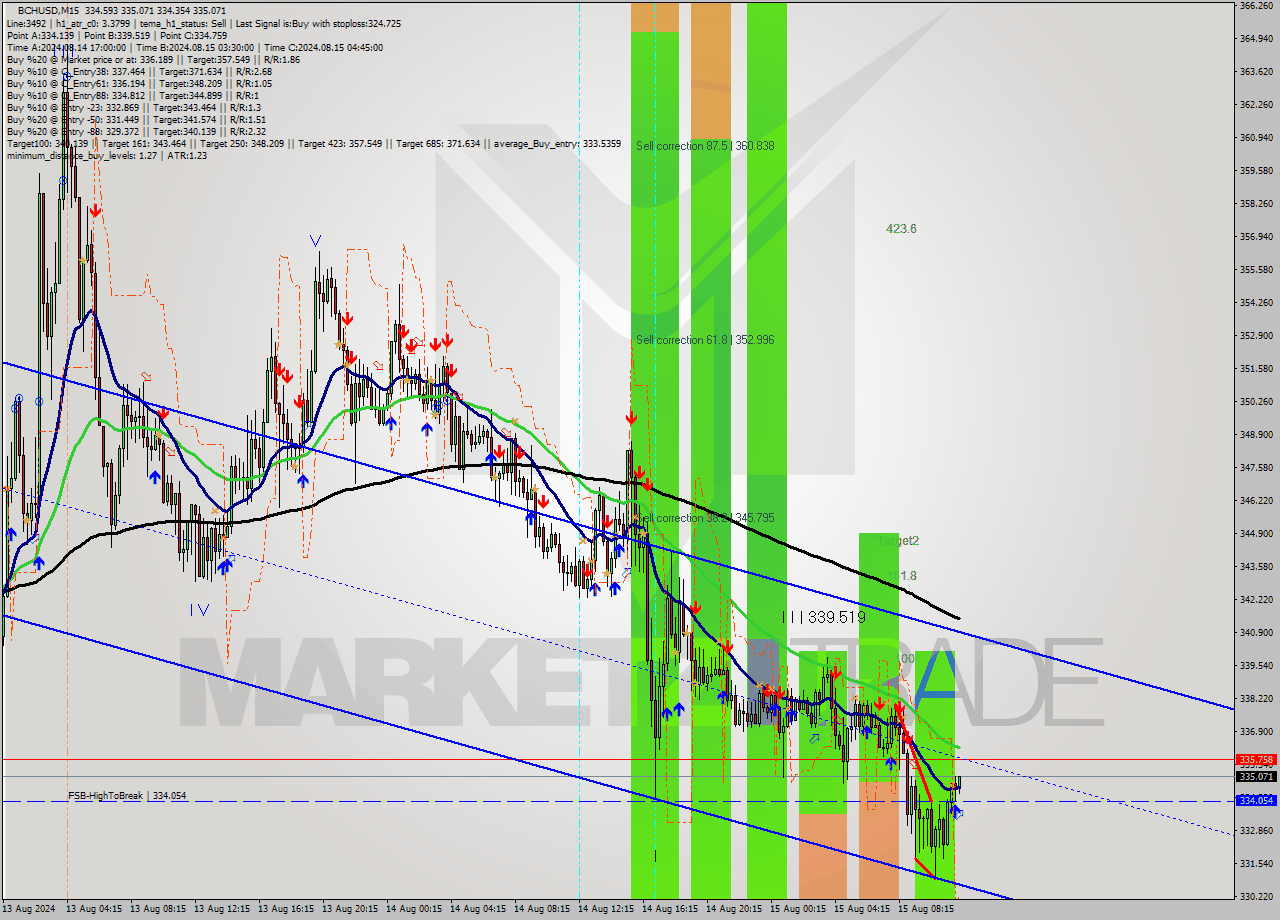The height and width of the screenshot is (920, 1280).
Task: Click the FSB-HighToBreak | 334.054 label
Action: [x=127, y=796]
